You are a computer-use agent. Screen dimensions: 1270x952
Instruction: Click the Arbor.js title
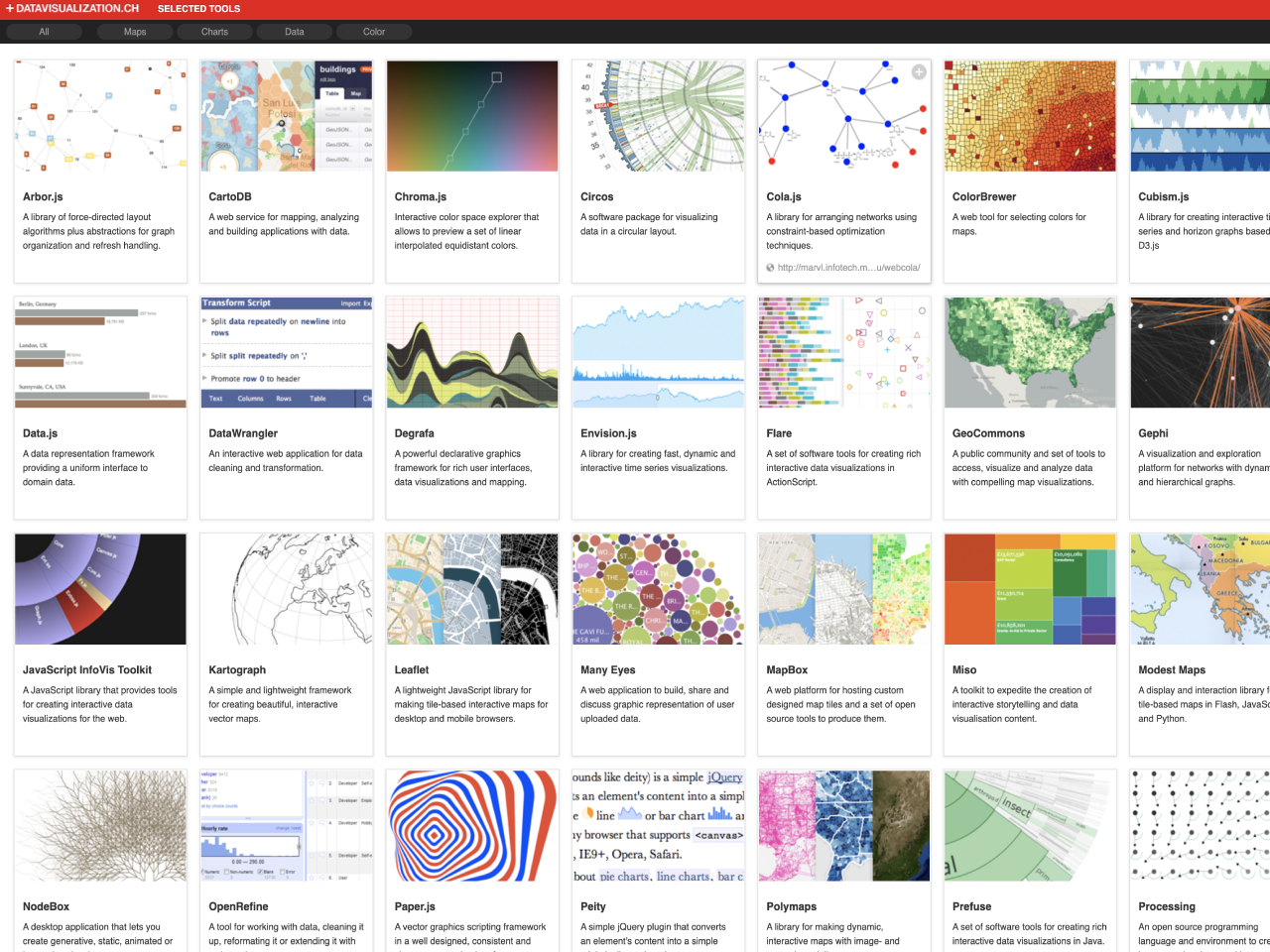click(43, 197)
